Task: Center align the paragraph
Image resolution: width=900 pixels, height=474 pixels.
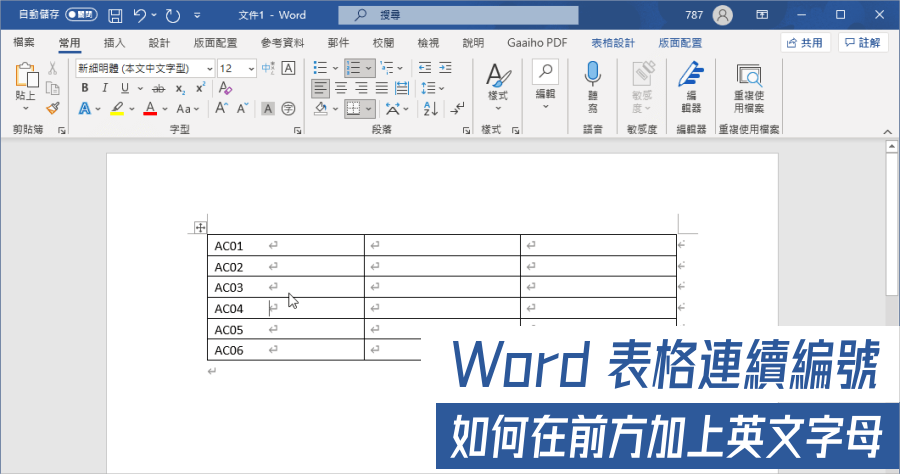Action: click(341, 88)
